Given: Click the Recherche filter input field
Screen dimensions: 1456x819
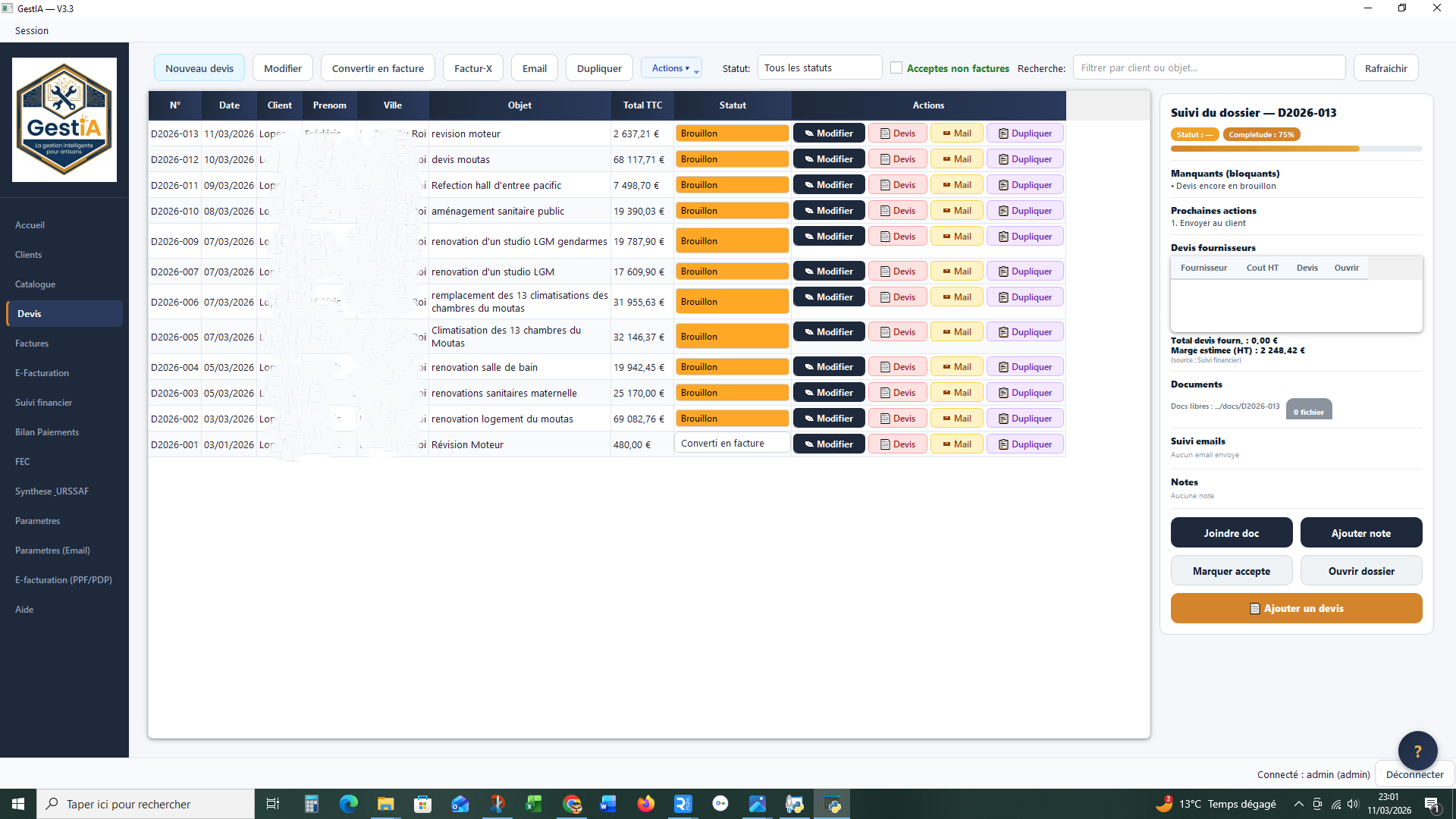Looking at the screenshot, I should [1209, 68].
